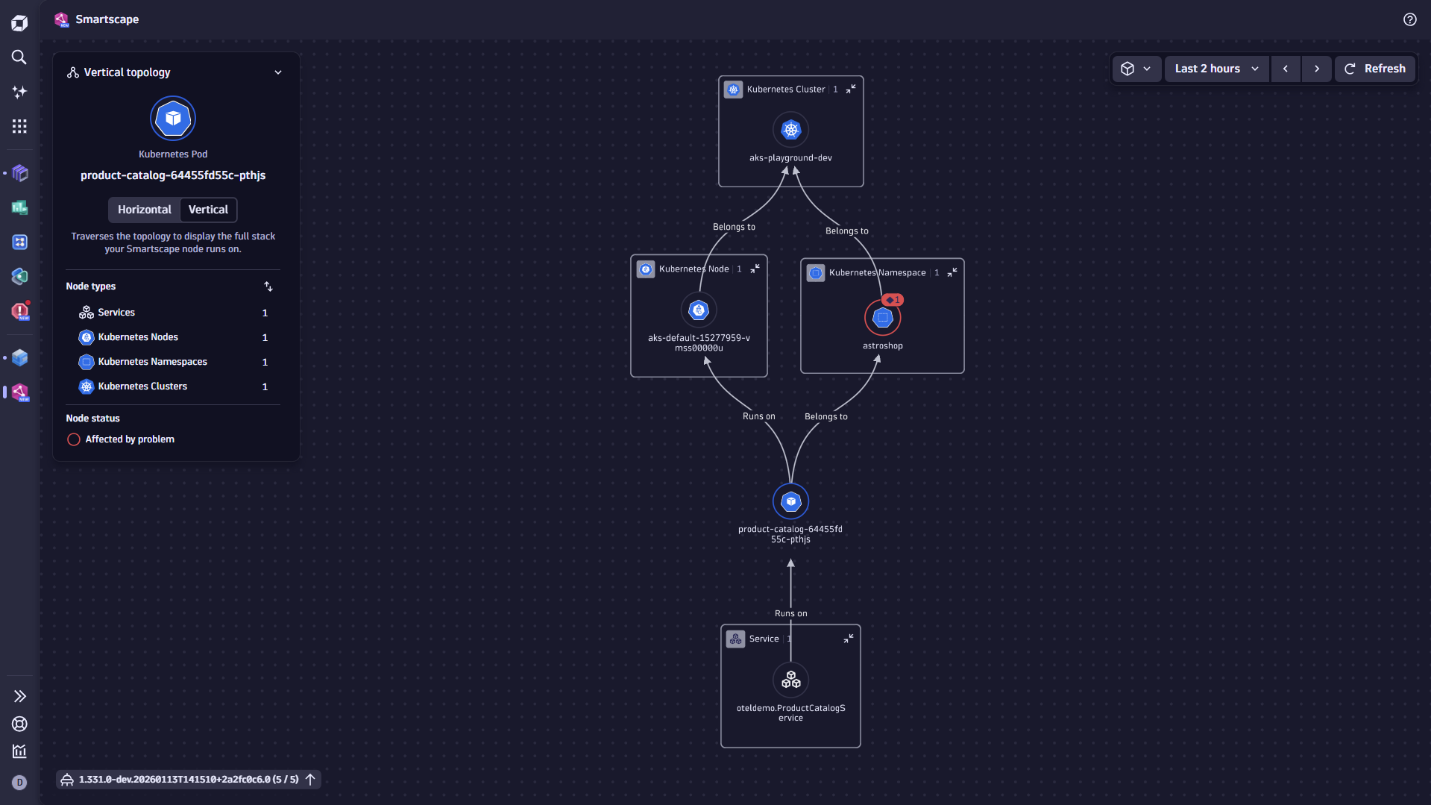
Task: Select the AI assistant sparkles icon in sidebar
Action: pyautogui.click(x=18, y=91)
